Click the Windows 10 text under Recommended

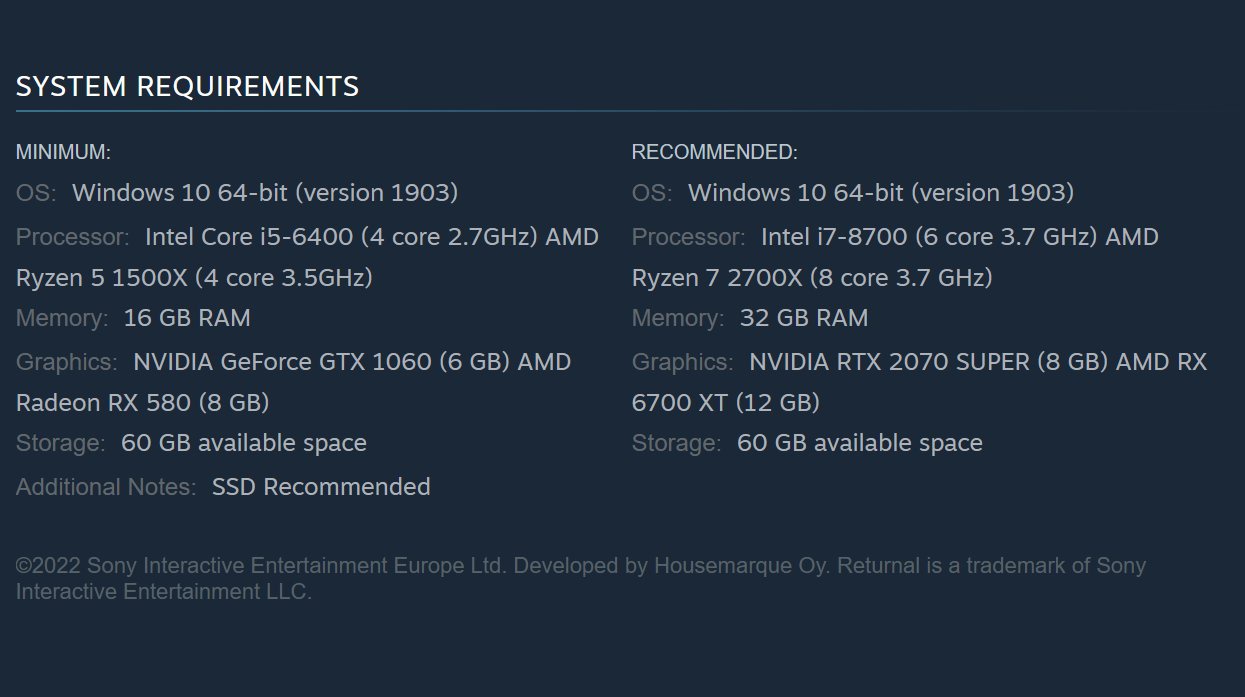click(880, 192)
